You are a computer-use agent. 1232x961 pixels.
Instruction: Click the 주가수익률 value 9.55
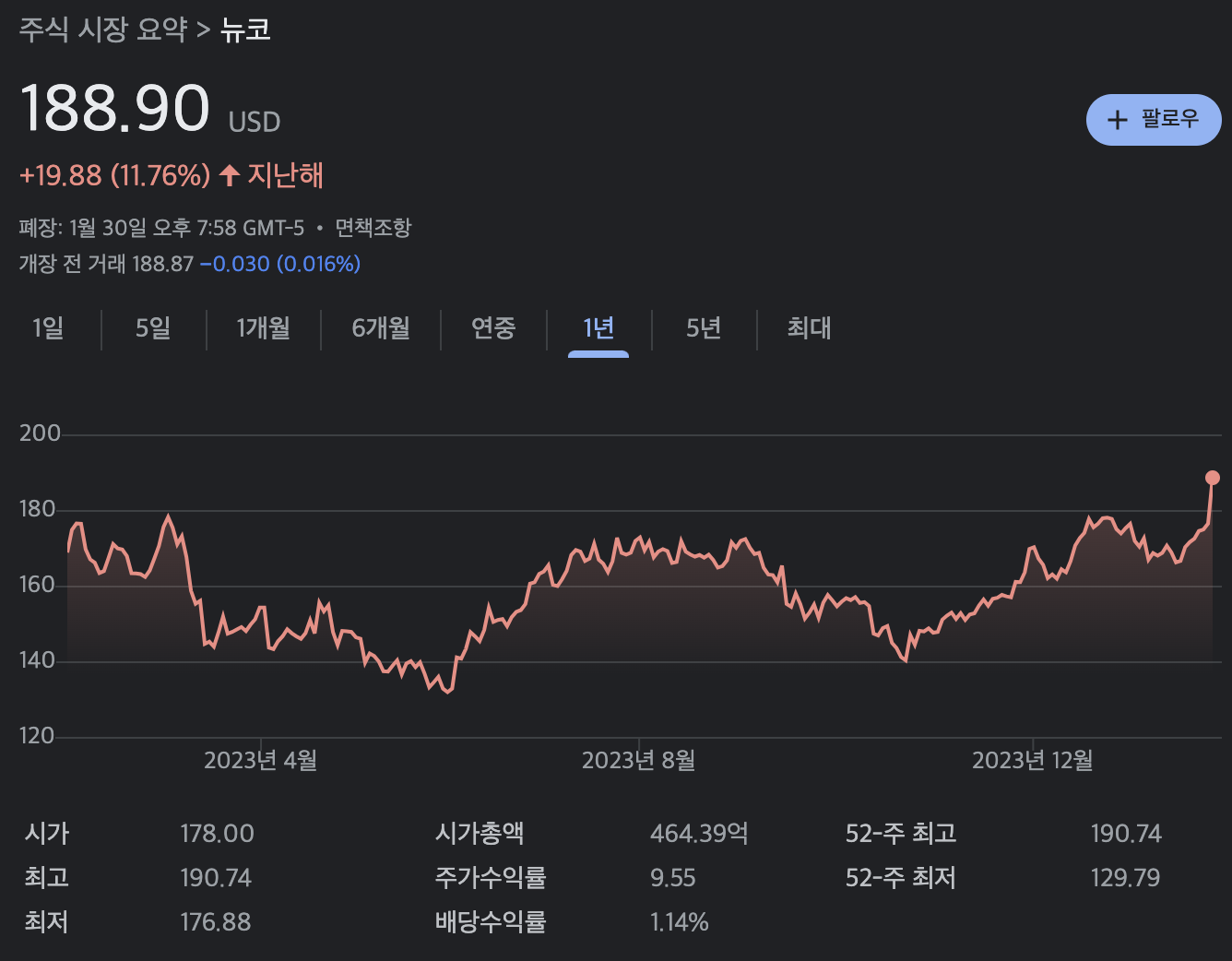tap(673, 878)
